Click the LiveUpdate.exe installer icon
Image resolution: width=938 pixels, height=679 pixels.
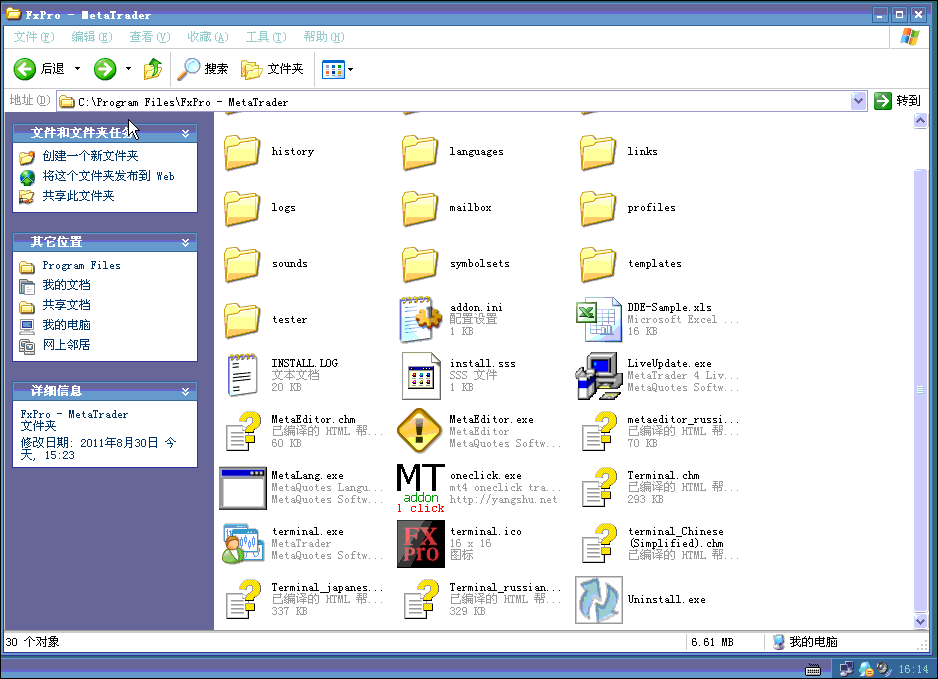coord(599,375)
